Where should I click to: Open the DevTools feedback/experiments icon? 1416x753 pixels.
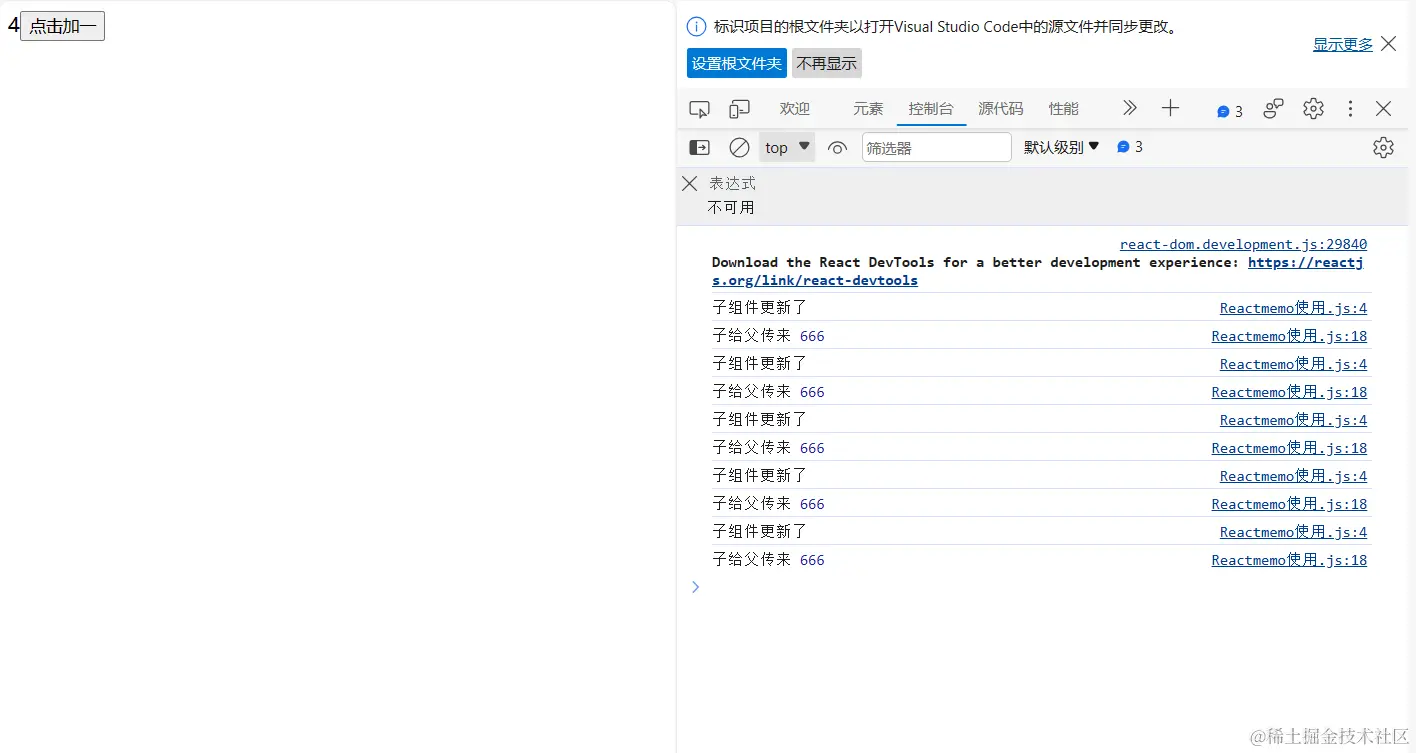(x=1273, y=109)
